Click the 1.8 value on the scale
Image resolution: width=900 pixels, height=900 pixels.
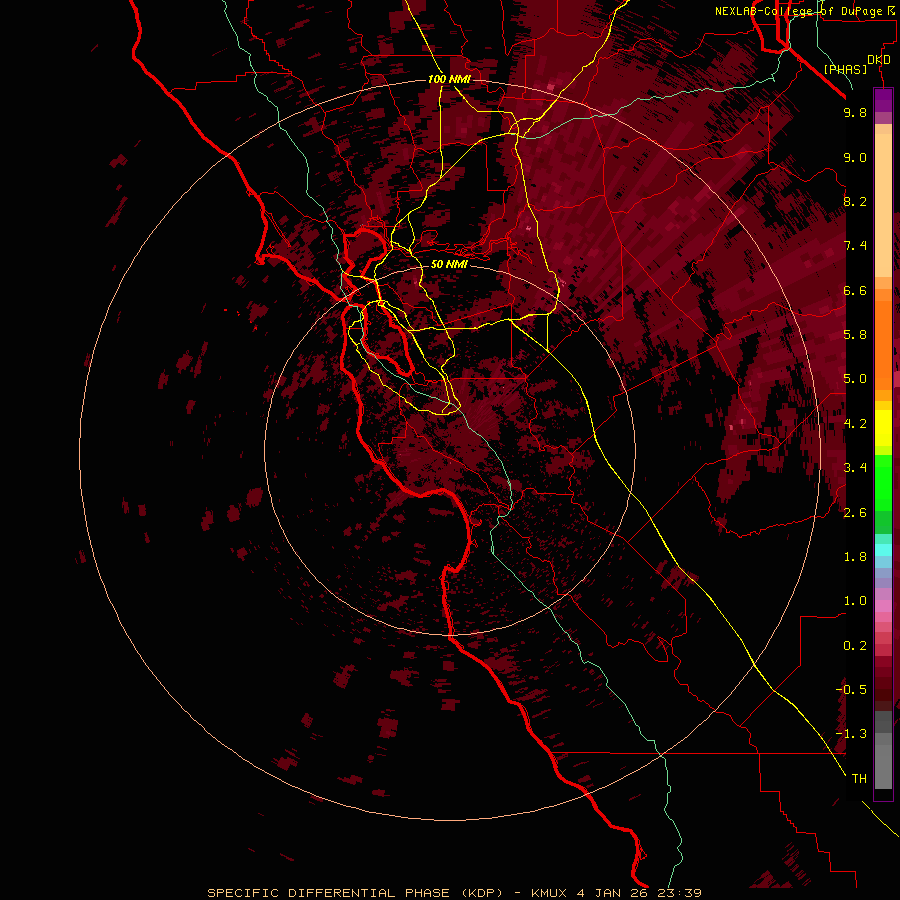[x=855, y=557]
